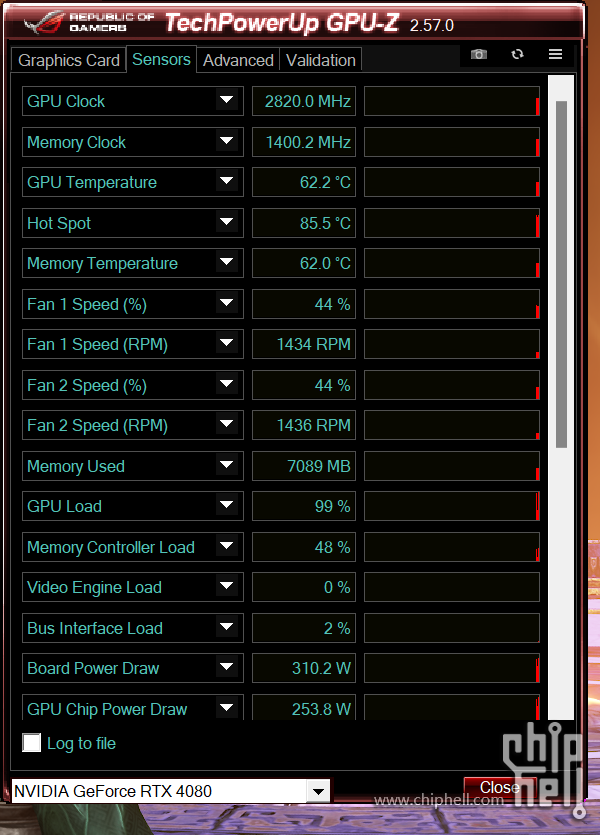The image size is (600, 835).
Task: Click the Memory Used history graph
Action: click(451, 465)
